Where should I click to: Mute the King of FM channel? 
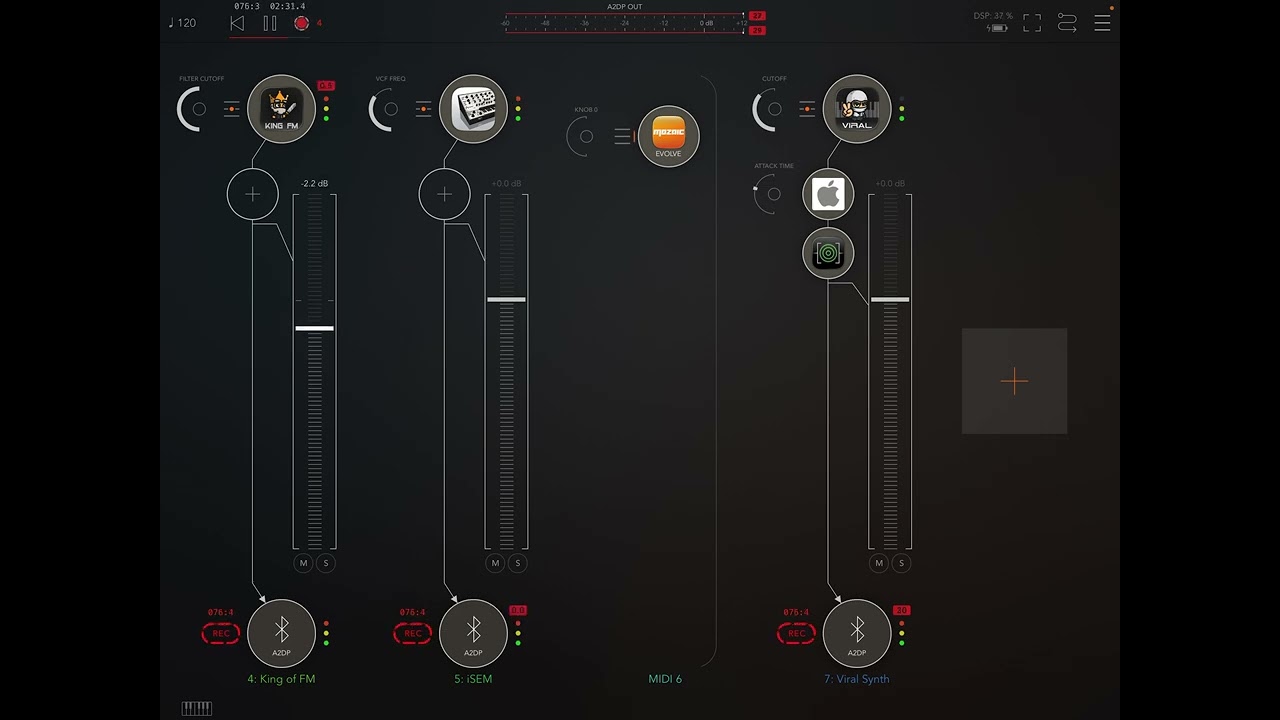point(304,563)
